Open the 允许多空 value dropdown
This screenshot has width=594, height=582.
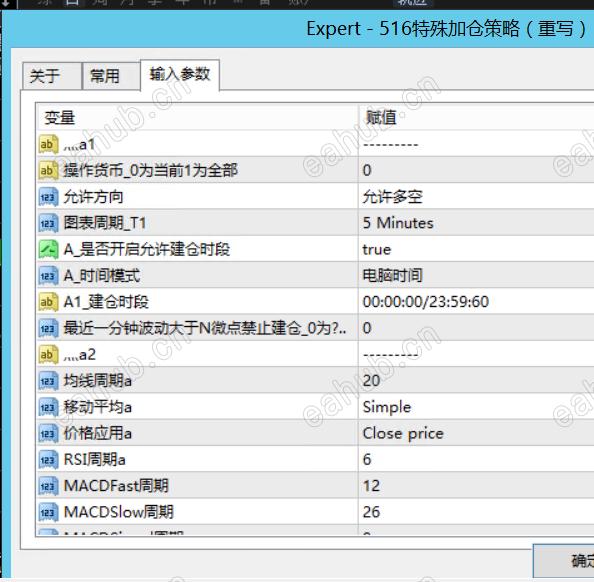point(476,197)
